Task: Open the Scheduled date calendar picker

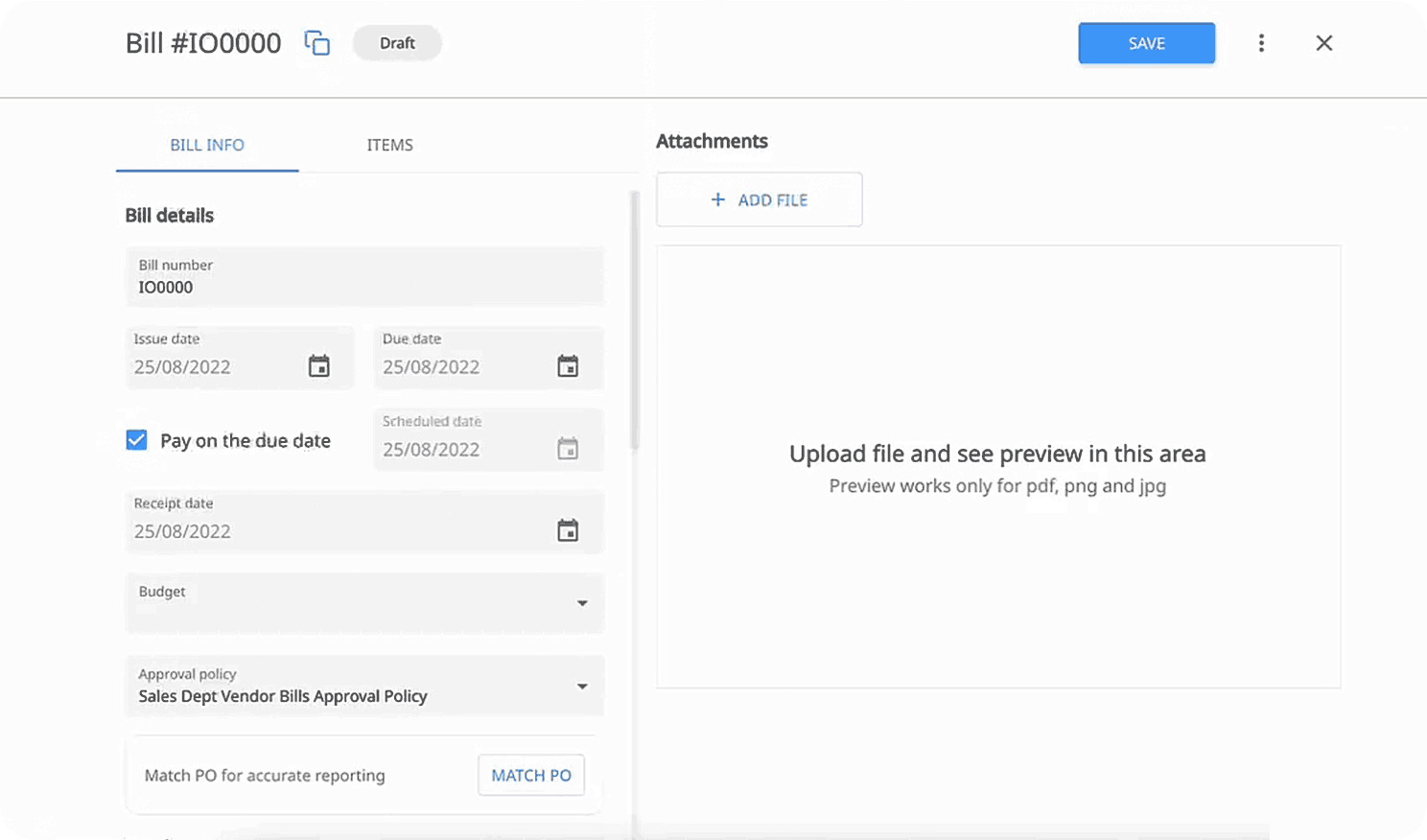Action: tap(568, 449)
